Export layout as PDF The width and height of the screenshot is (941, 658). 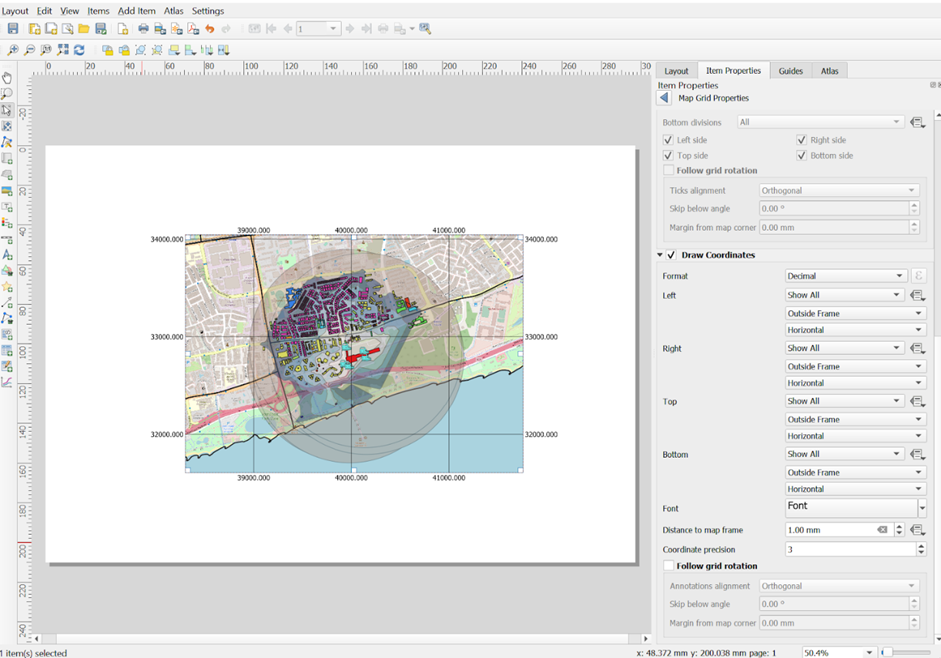click(193, 29)
